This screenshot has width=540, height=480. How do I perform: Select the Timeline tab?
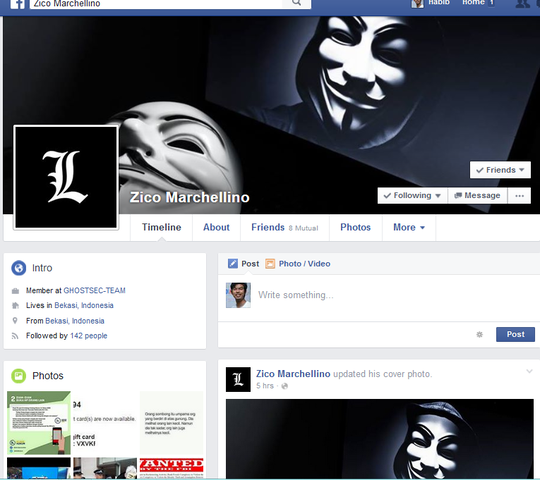tap(162, 227)
